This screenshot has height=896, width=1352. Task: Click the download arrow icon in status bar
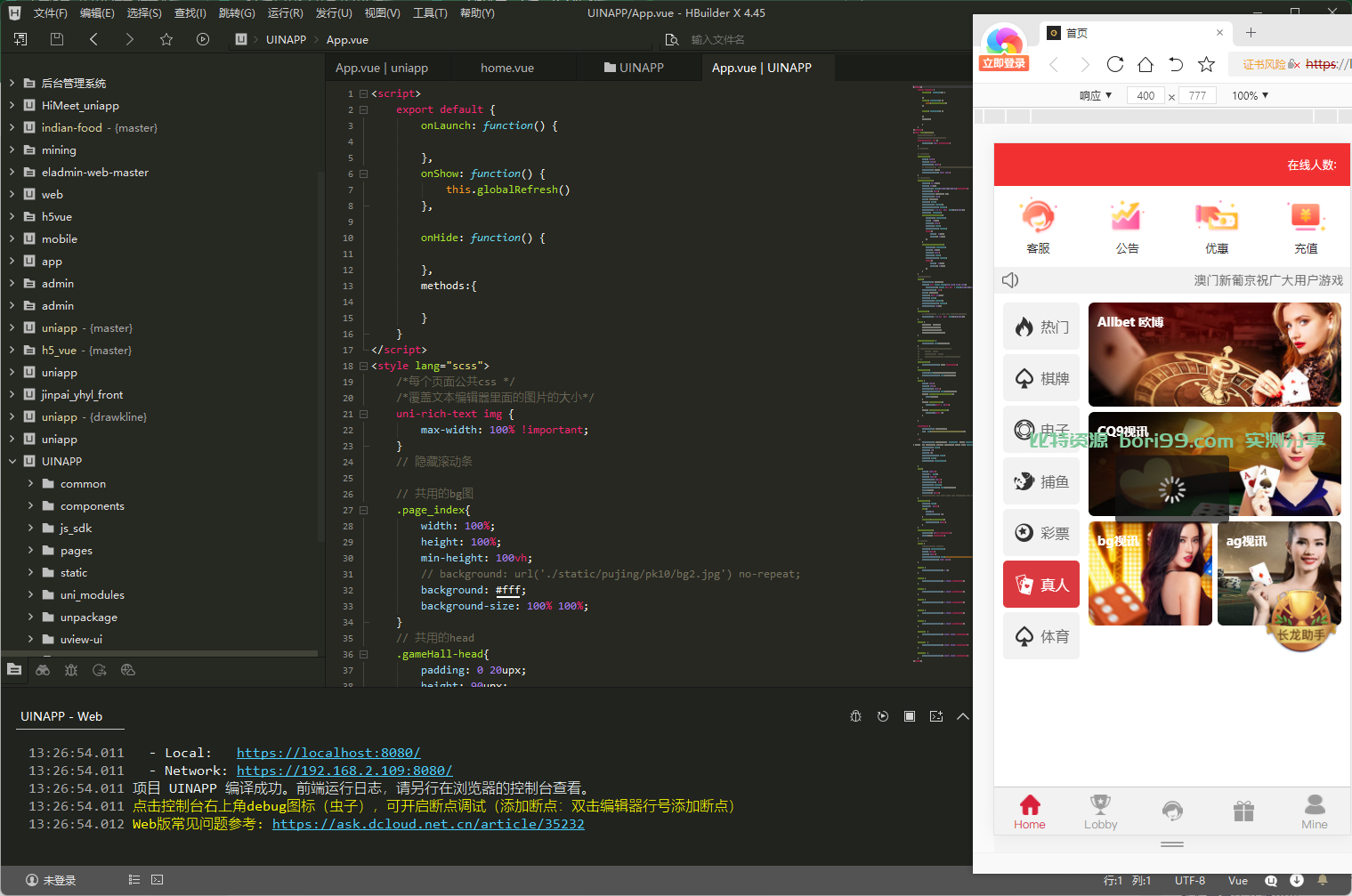pyautogui.click(x=1297, y=880)
